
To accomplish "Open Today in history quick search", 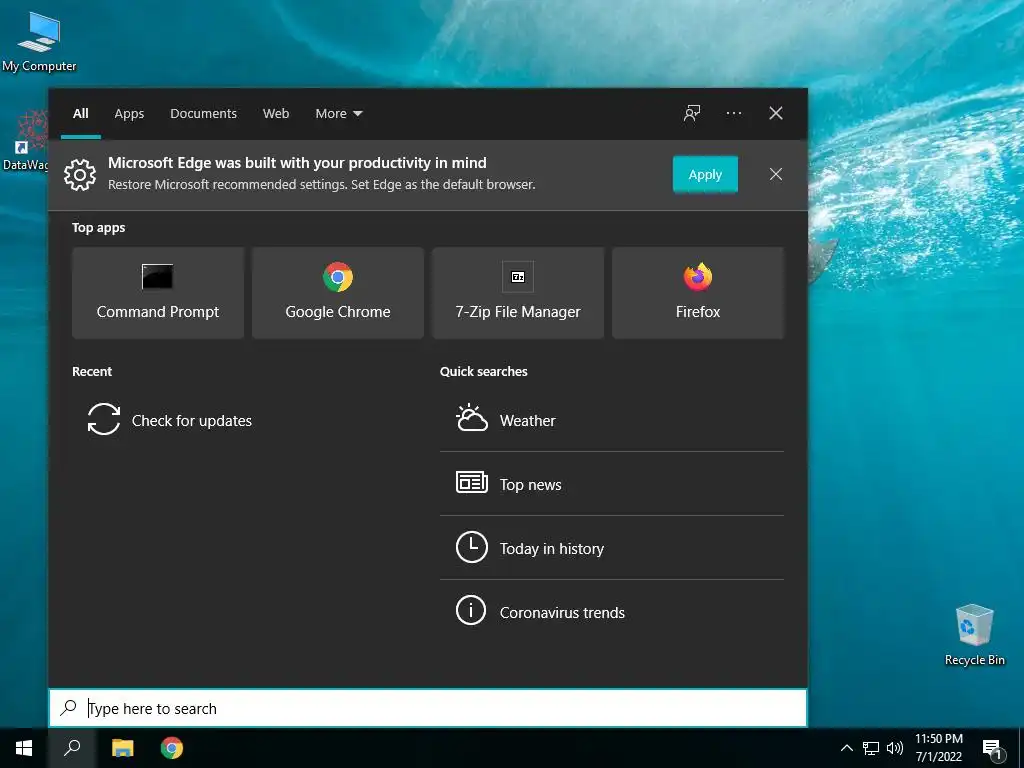I will coord(612,548).
